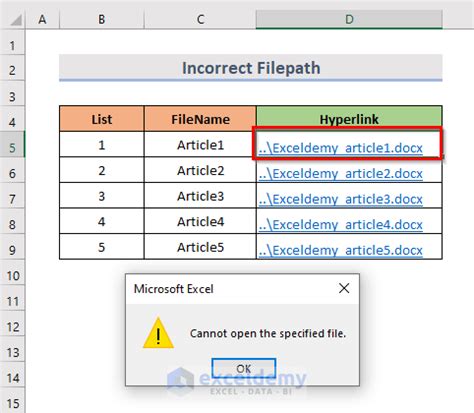This screenshot has width=474, height=413.
Task: Open the Exceldemy_article1.docx hyperlink
Action: click(x=341, y=148)
